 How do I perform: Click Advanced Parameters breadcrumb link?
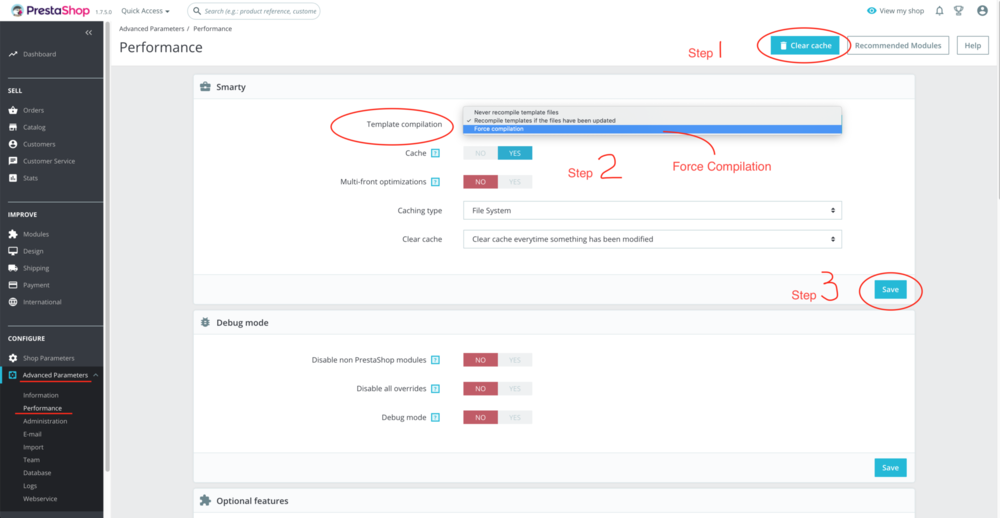152,29
